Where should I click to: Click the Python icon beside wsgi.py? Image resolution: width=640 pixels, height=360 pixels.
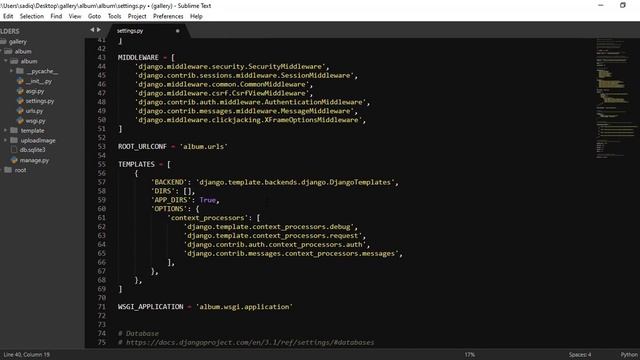click(x=20, y=121)
